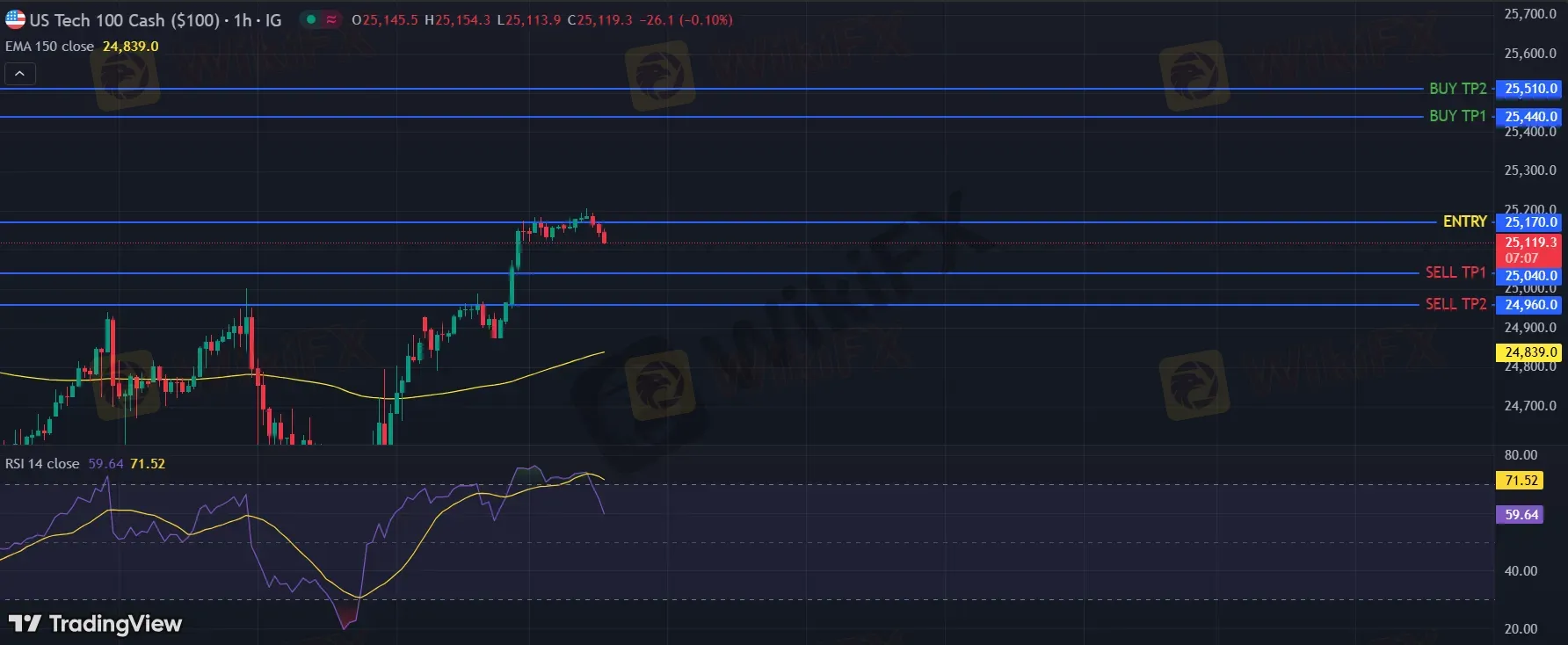The height and width of the screenshot is (645, 1568).
Task: Click the 25,040.0 price axis tag
Action: [1530, 276]
